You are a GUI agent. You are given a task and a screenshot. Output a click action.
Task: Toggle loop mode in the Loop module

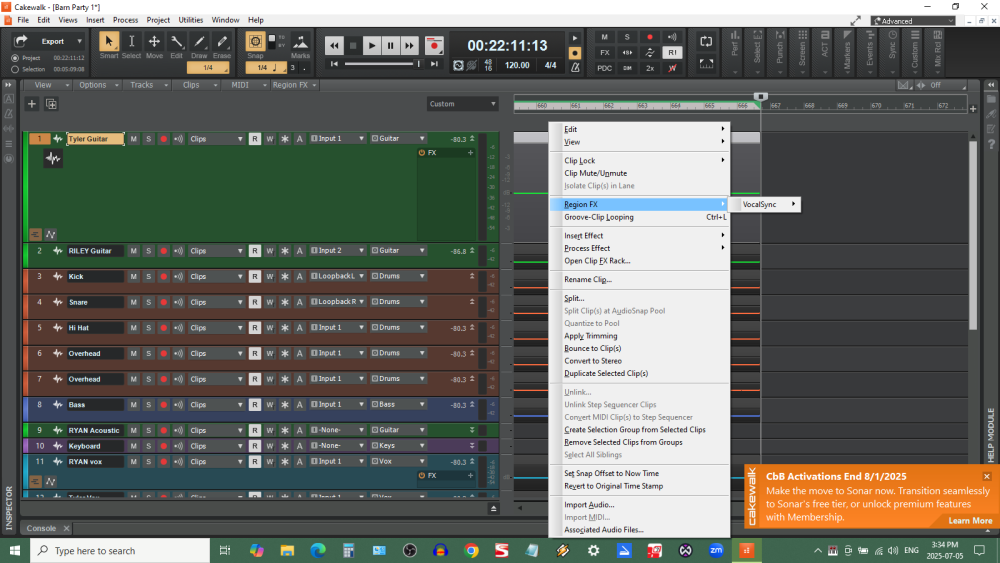[x=706, y=41]
